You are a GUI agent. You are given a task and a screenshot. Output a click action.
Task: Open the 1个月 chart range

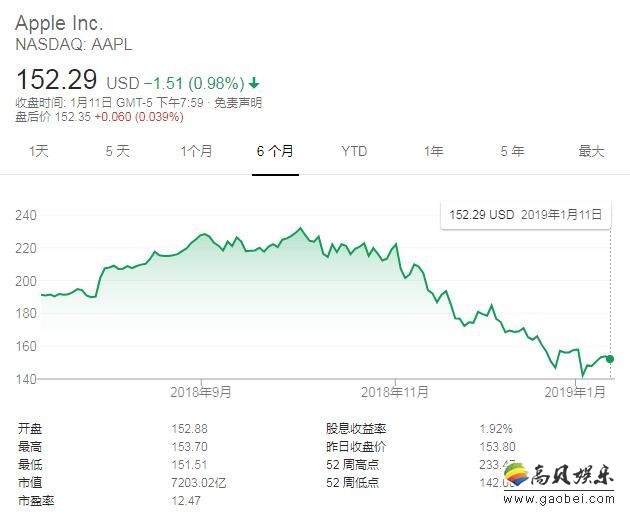pyautogui.click(x=196, y=151)
